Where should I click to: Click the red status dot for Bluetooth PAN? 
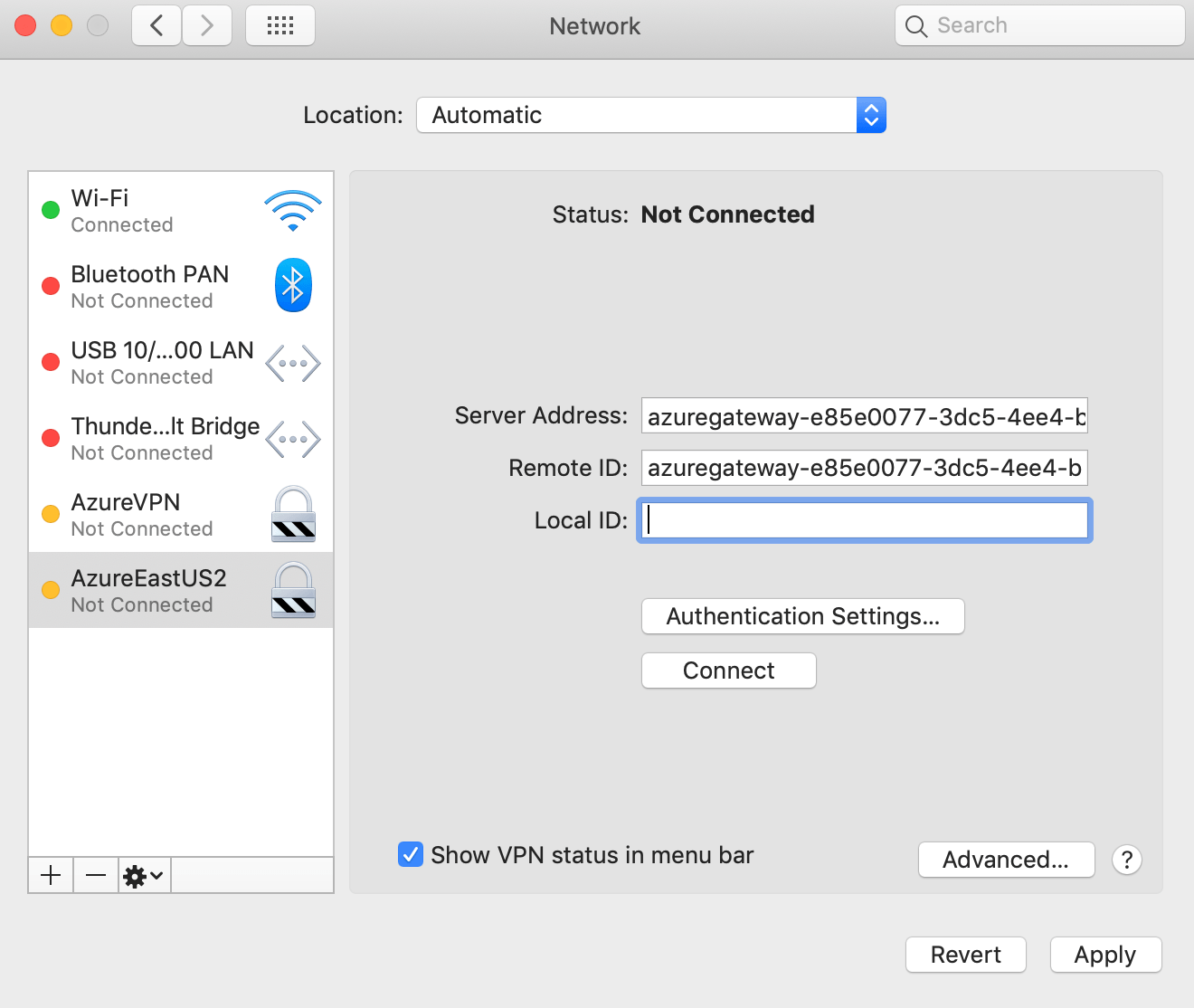51,287
